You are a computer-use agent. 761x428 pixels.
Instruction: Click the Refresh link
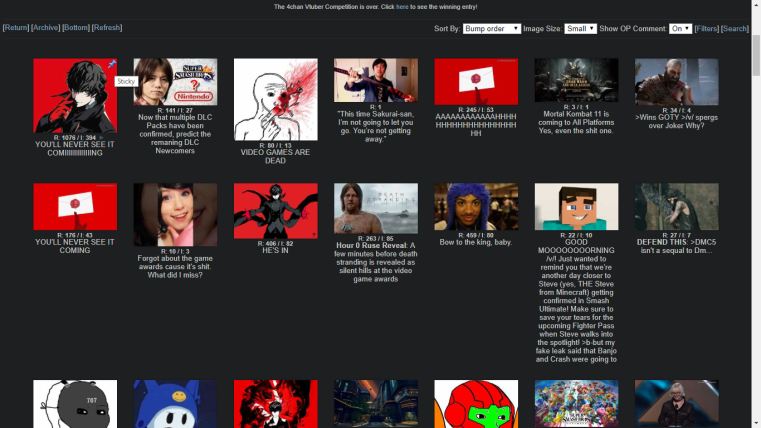tap(107, 28)
